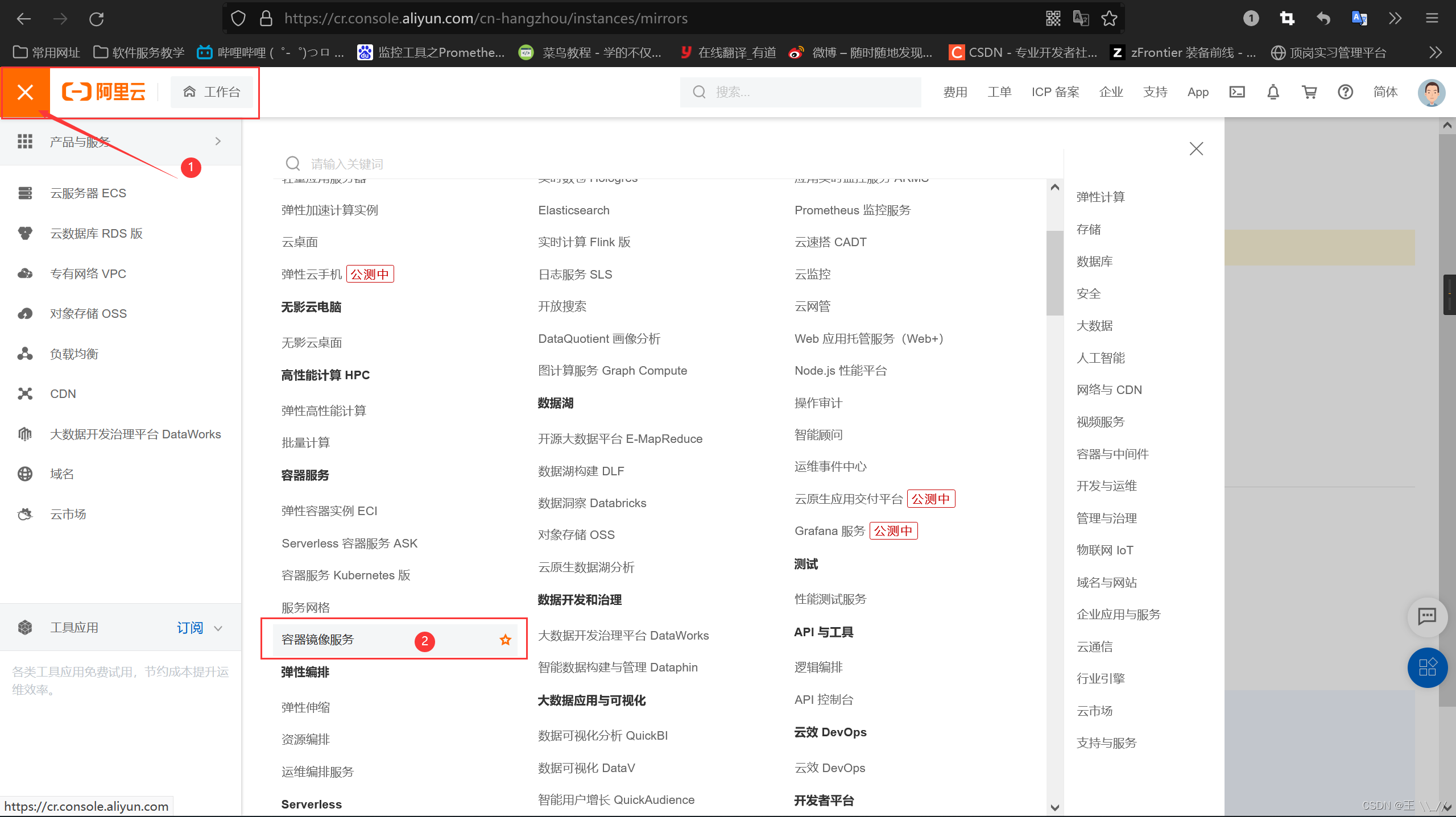
Task: Jump to 弹性计算 category
Action: 1101,197
